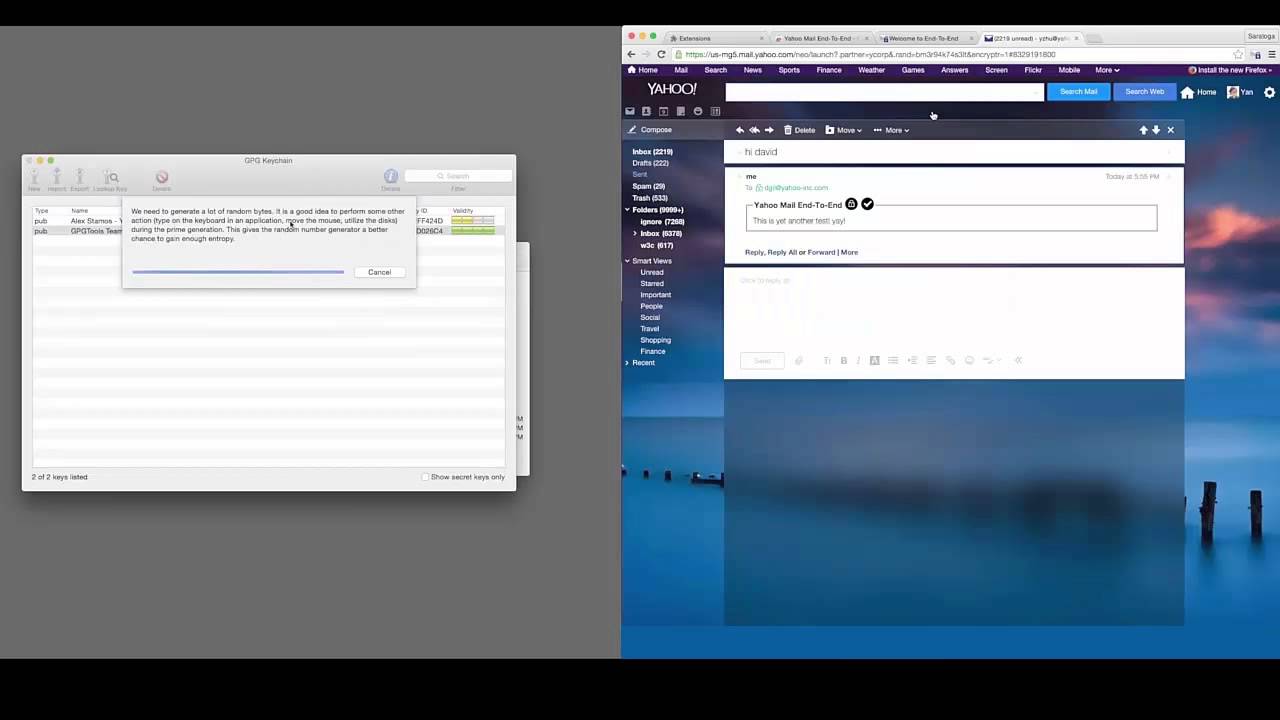Click the Import icon in GPG Keychain
The width and height of the screenshot is (1280, 720).
point(57,178)
